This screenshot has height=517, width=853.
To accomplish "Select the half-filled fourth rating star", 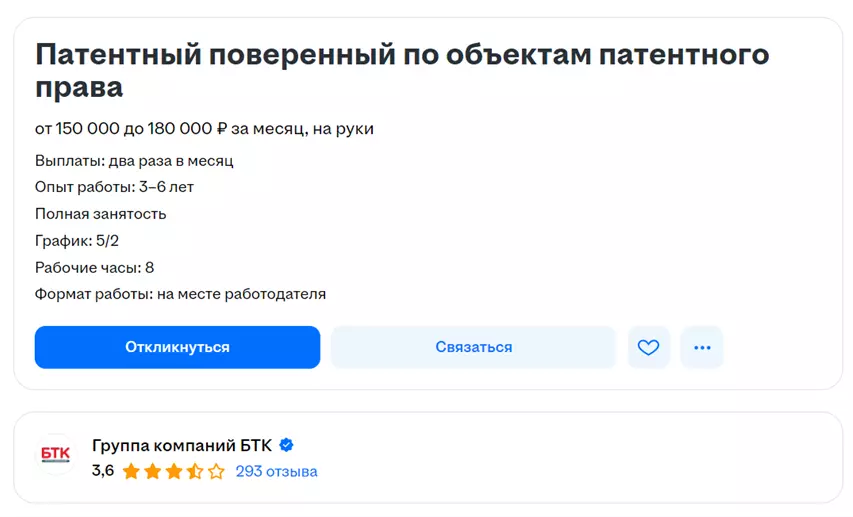I will (x=194, y=472).
